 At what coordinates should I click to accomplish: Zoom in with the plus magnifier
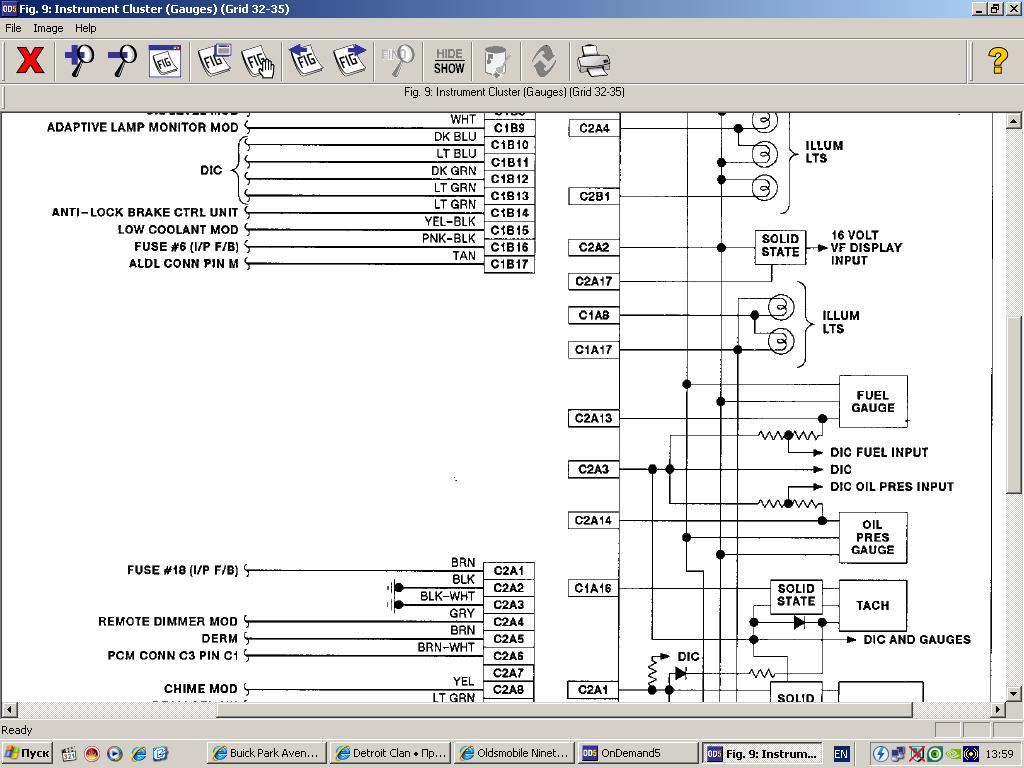pos(79,61)
